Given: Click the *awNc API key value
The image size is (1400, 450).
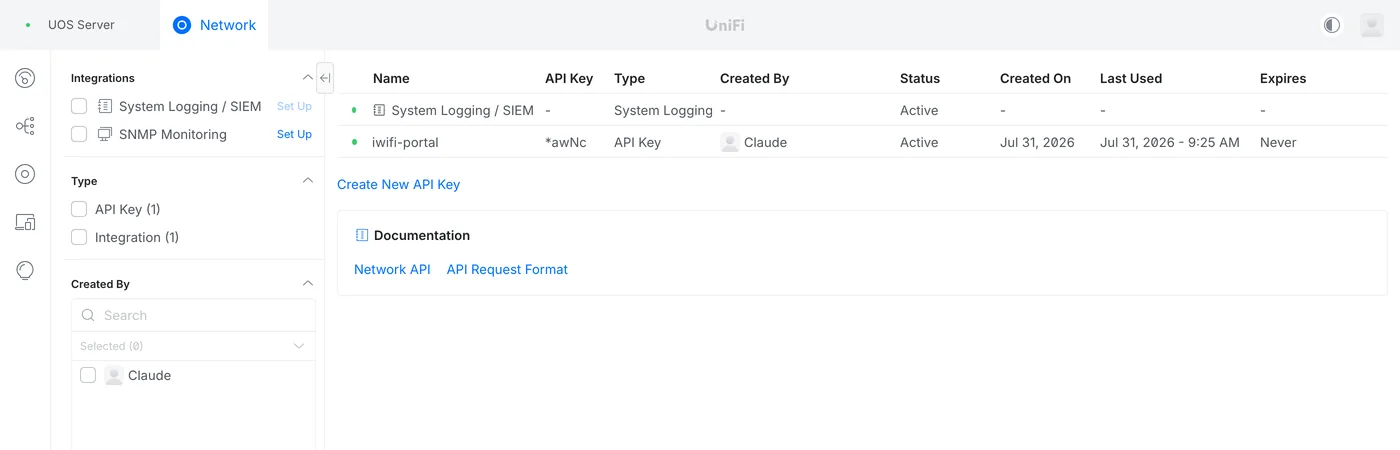Looking at the screenshot, I should [566, 142].
